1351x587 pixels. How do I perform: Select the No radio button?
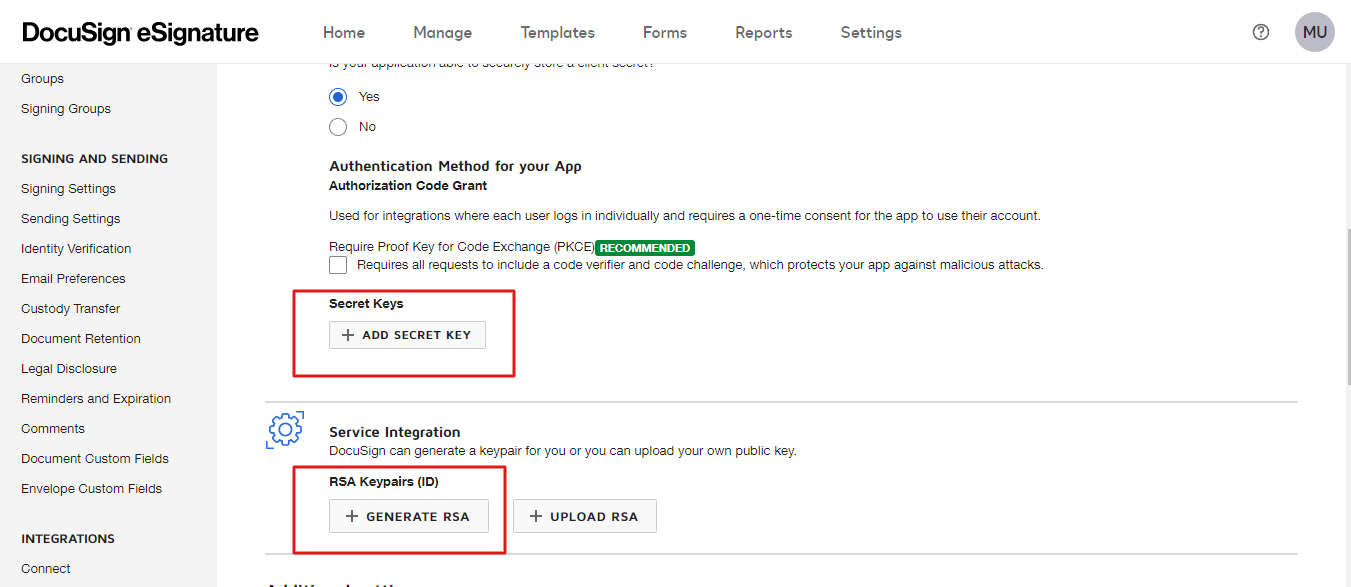pyautogui.click(x=338, y=127)
